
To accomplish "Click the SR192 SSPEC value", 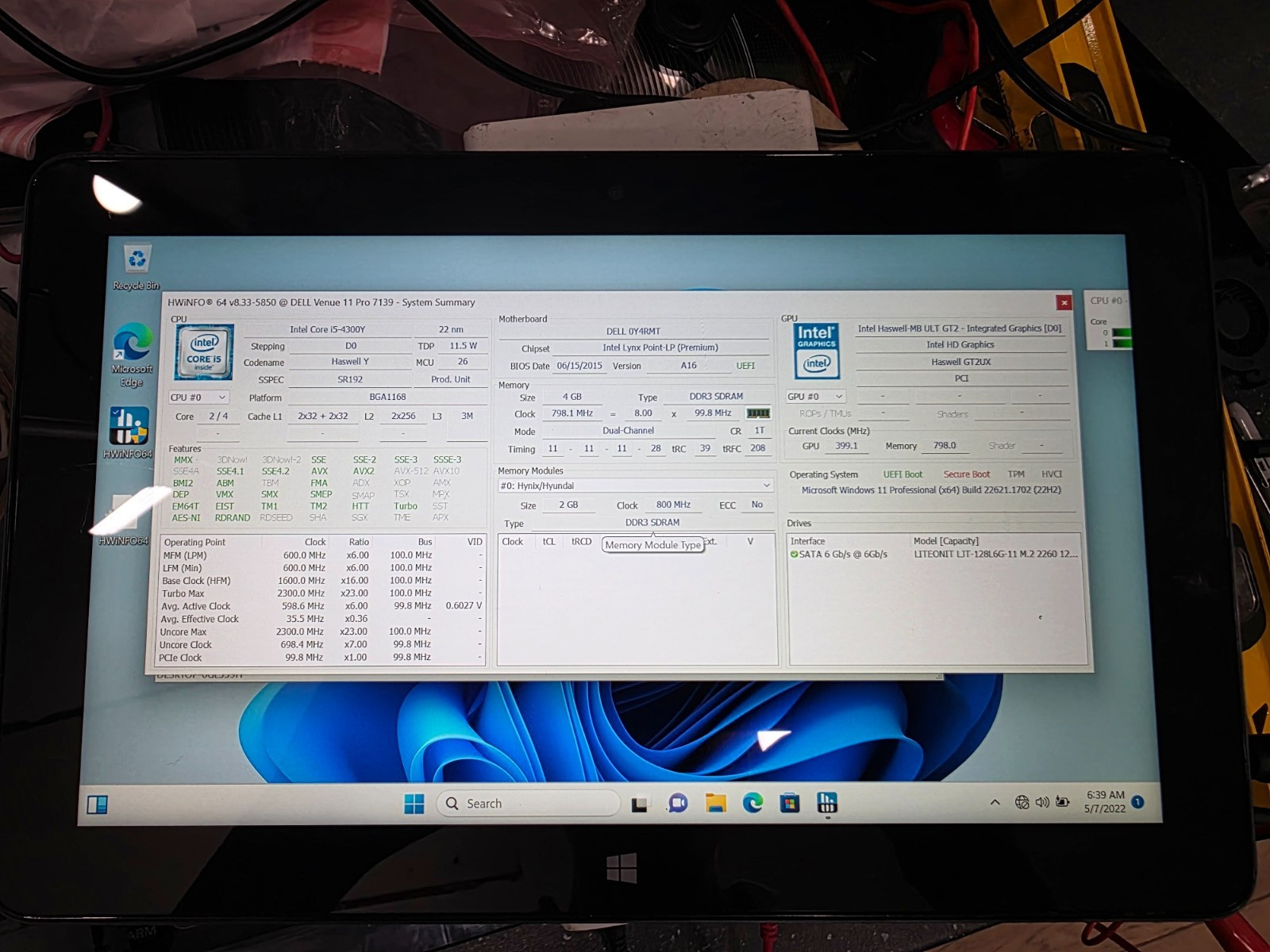I will pyautogui.click(x=350, y=379).
